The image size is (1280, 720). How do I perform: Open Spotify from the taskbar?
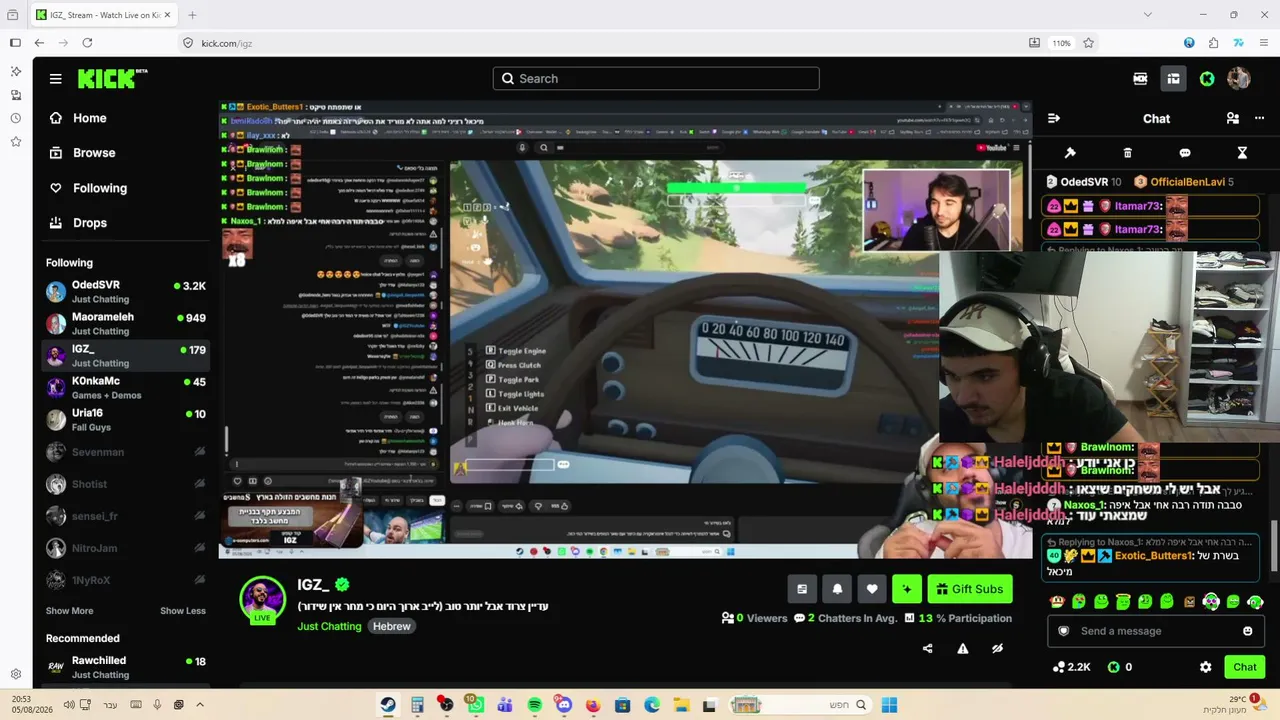[x=534, y=705]
